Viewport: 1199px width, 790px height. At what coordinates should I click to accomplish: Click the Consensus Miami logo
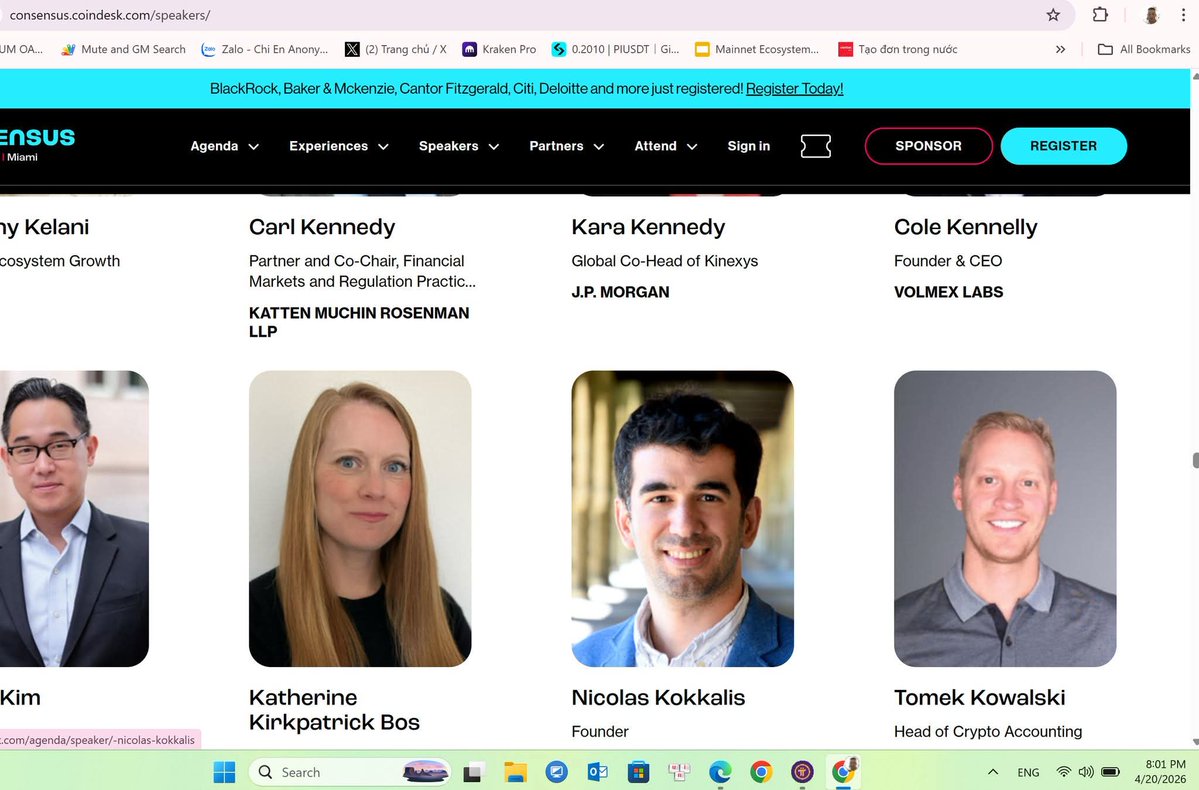[x=37, y=145]
